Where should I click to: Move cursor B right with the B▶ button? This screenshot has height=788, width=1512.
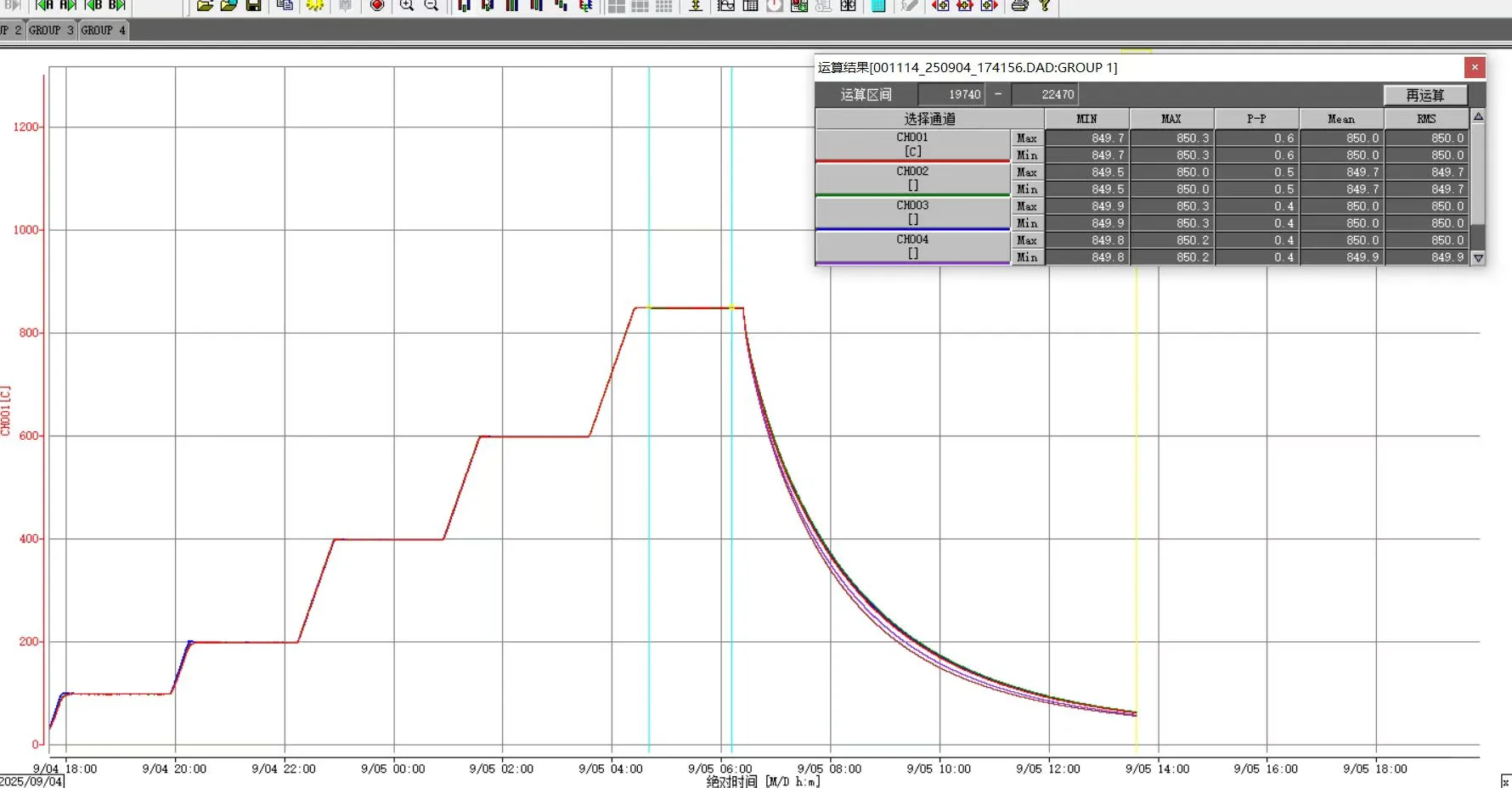coord(116,5)
